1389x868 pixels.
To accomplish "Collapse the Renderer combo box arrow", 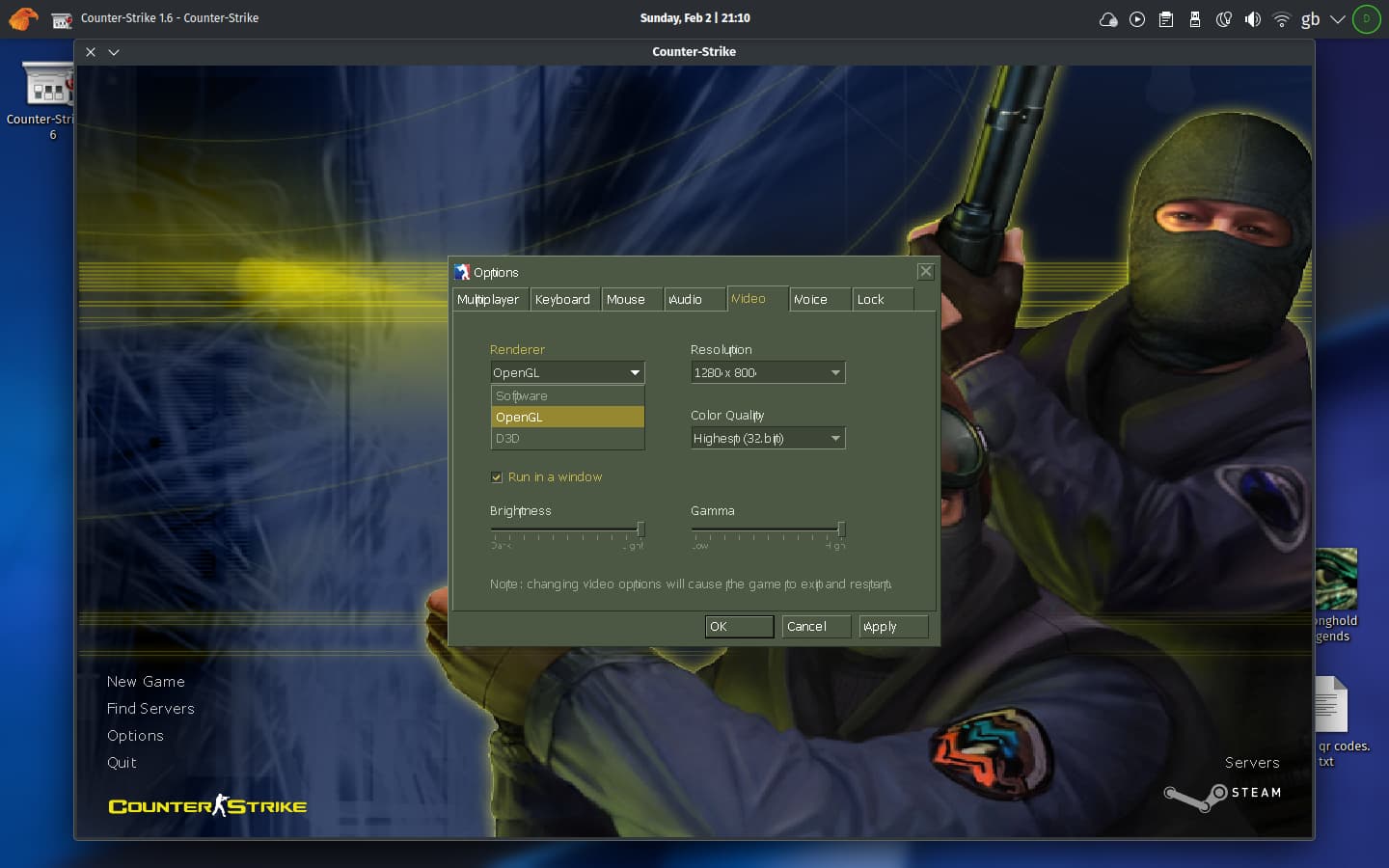I will [x=635, y=372].
